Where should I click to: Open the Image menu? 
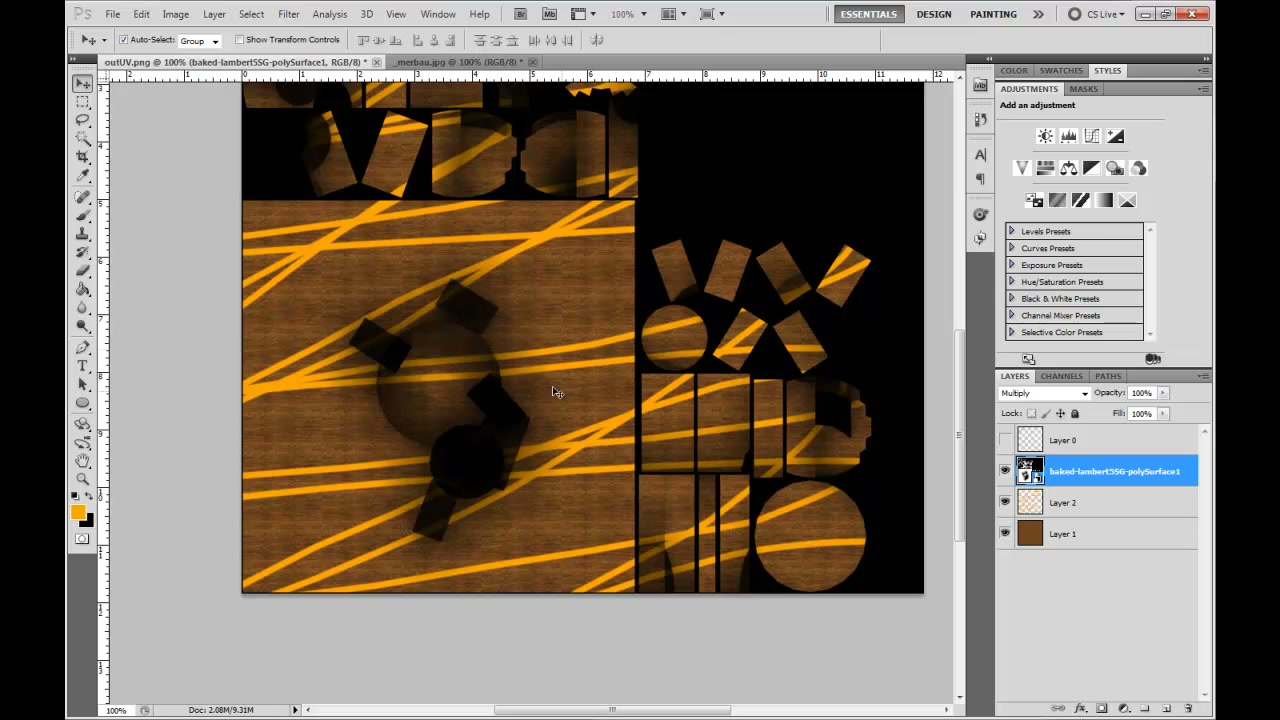point(175,14)
